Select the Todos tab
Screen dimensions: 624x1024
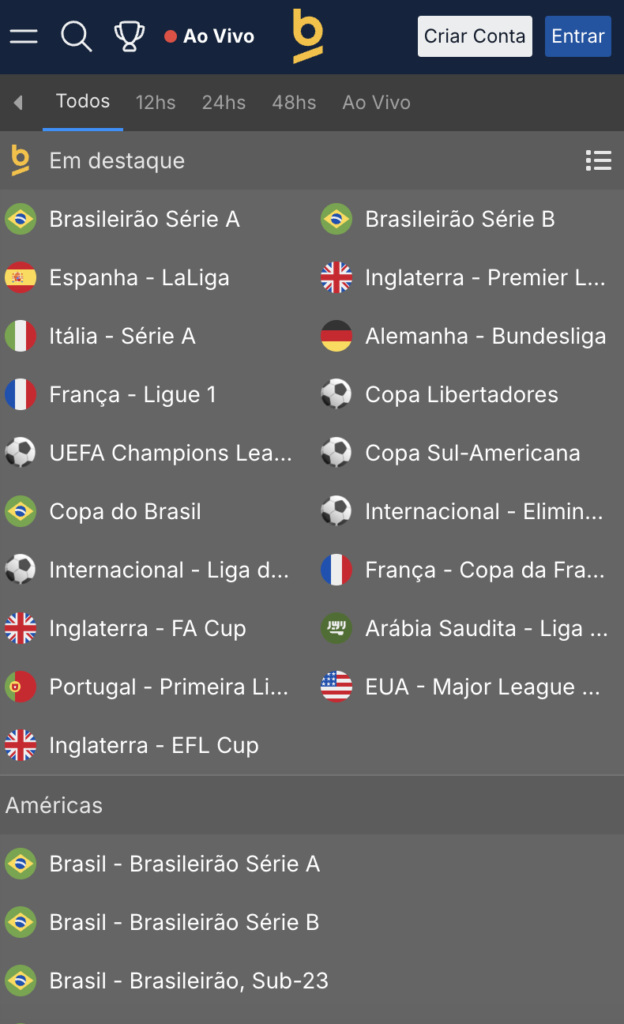click(83, 102)
